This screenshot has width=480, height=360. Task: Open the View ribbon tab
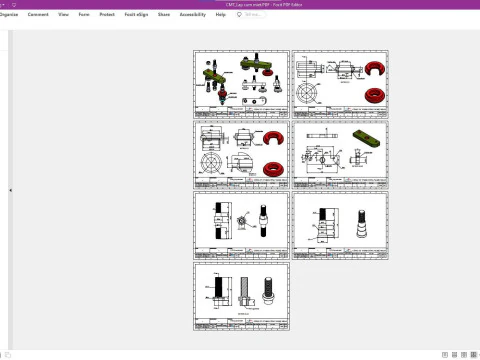63,14
